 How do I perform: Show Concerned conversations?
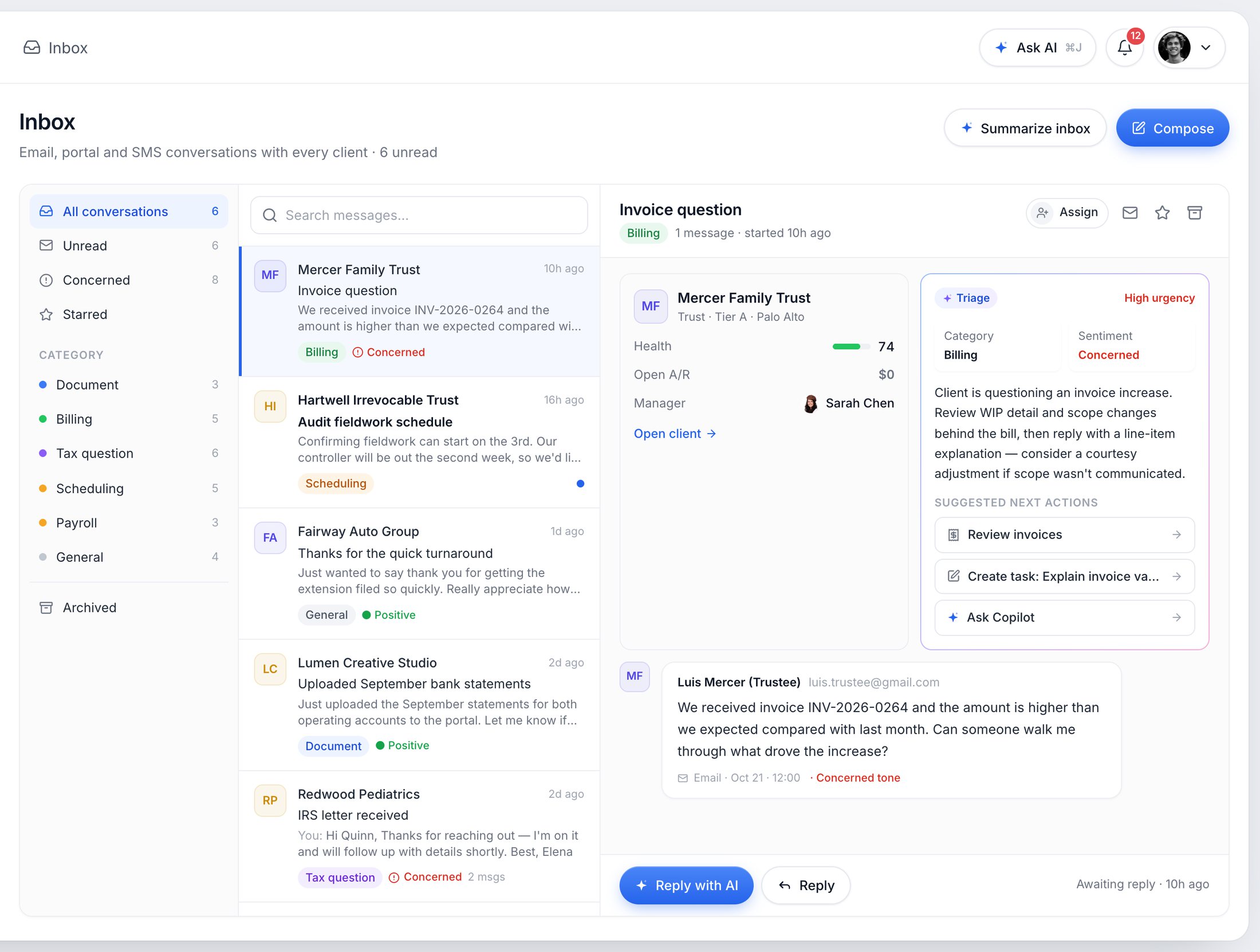pos(129,280)
